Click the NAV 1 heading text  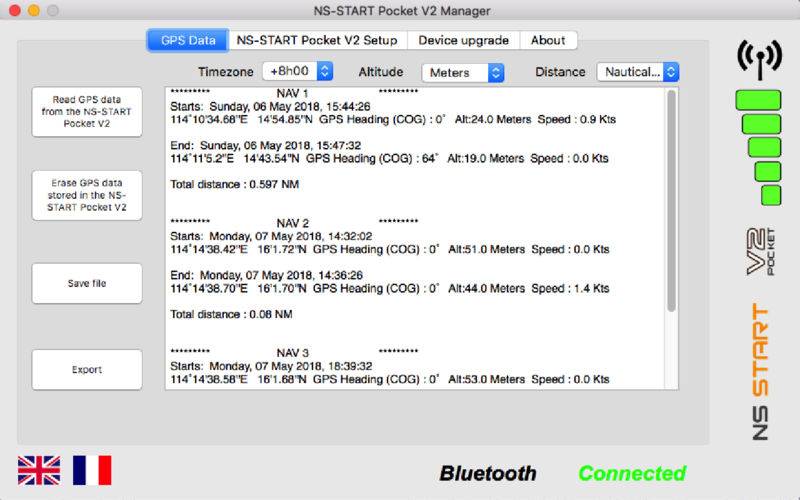click(292, 93)
